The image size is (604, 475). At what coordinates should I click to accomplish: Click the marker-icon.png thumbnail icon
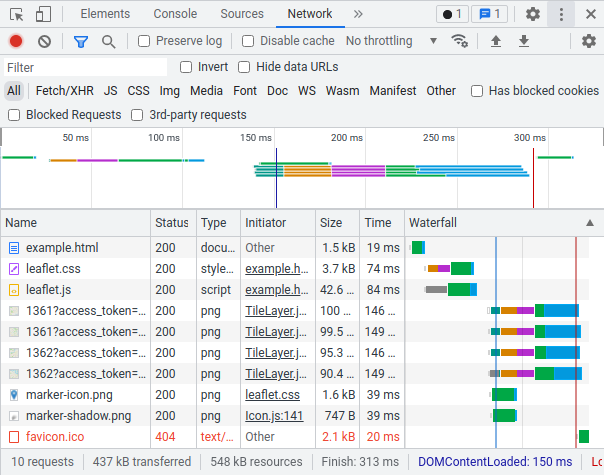(14, 395)
